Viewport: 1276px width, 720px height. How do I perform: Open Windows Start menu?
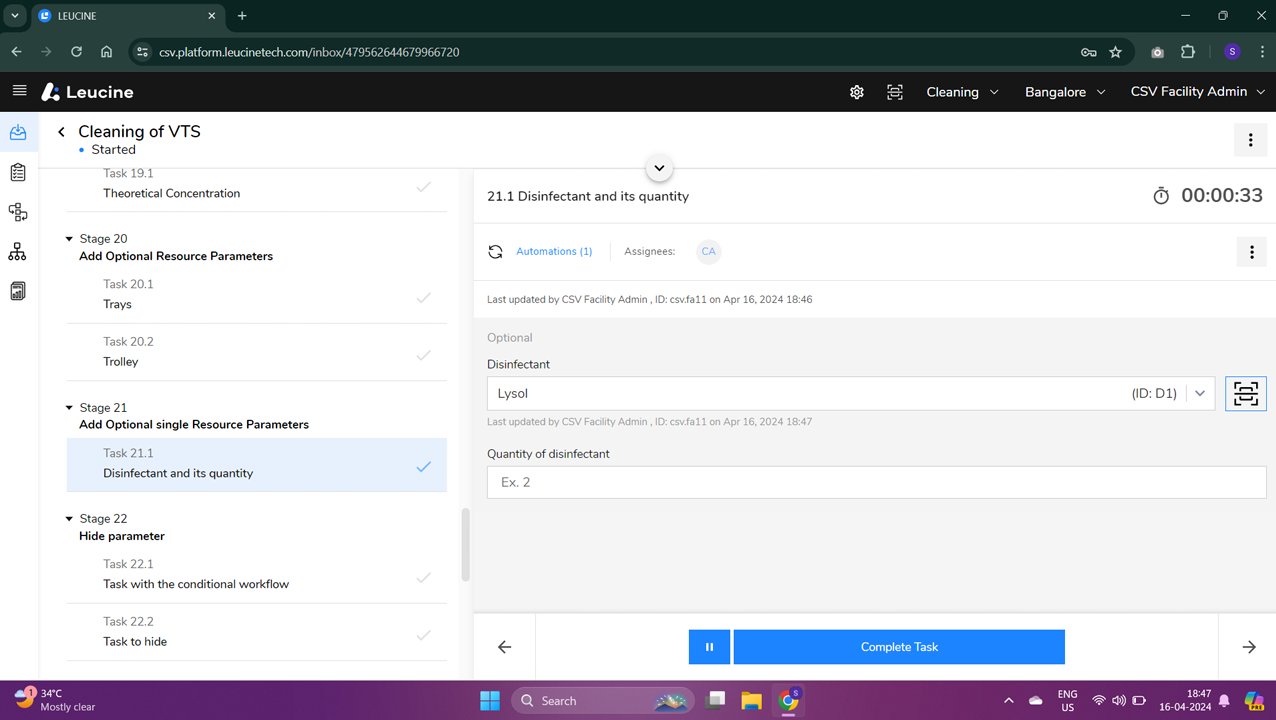coord(490,701)
